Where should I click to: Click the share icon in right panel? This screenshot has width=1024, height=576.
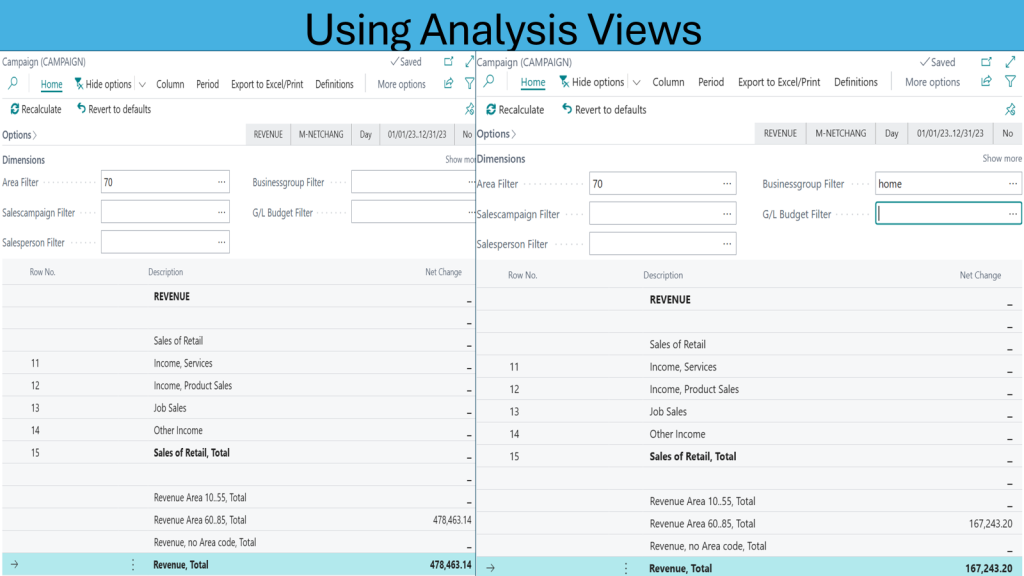click(x=986, y=82)
